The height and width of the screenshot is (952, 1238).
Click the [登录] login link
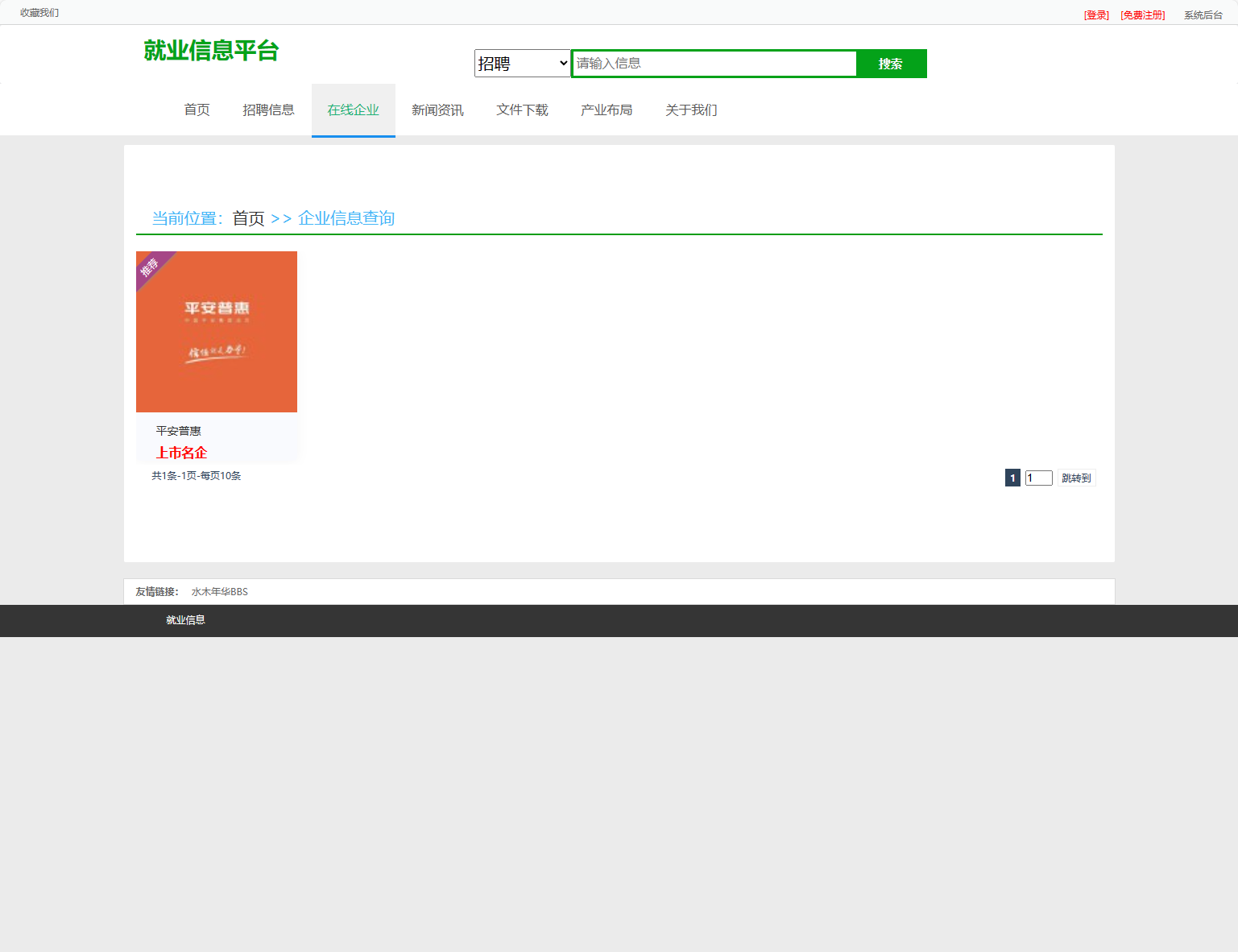[1095, 14]
